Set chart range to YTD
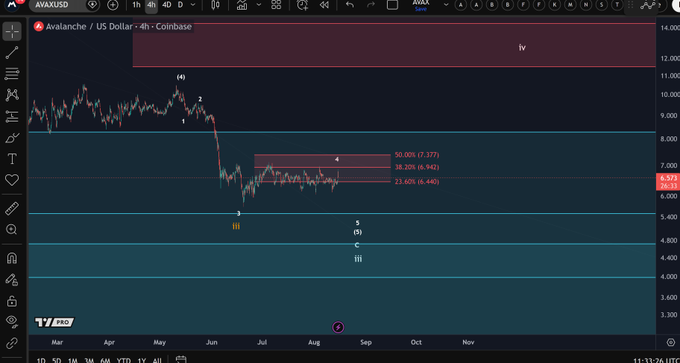The image size is (680, 363). (x=124, y=360)
